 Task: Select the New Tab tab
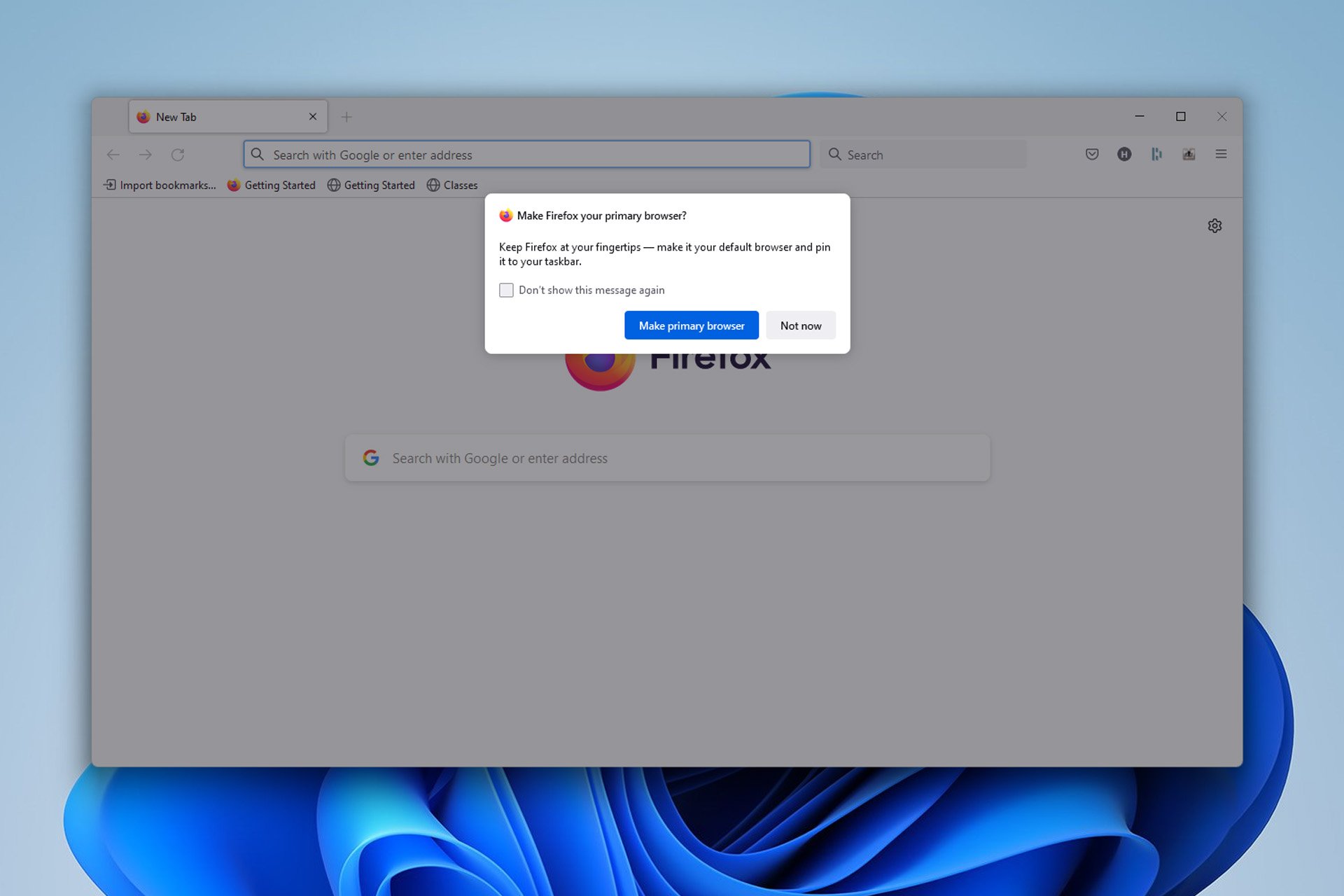[x=228, y=117]
